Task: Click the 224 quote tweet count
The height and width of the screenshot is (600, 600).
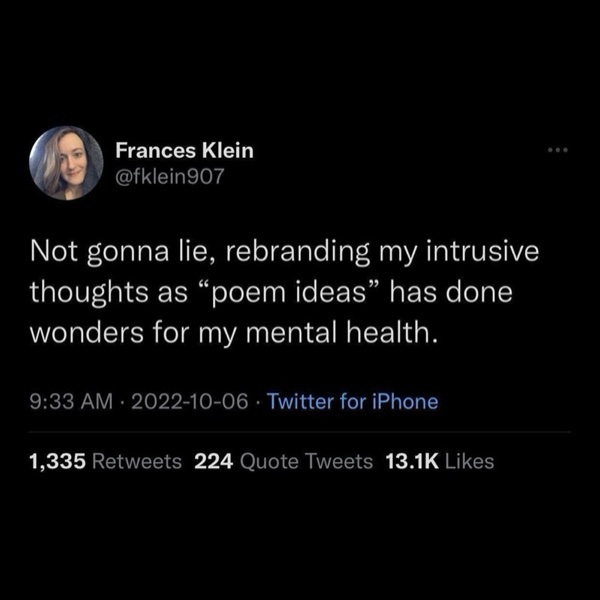Action: [x=215, y=461]
